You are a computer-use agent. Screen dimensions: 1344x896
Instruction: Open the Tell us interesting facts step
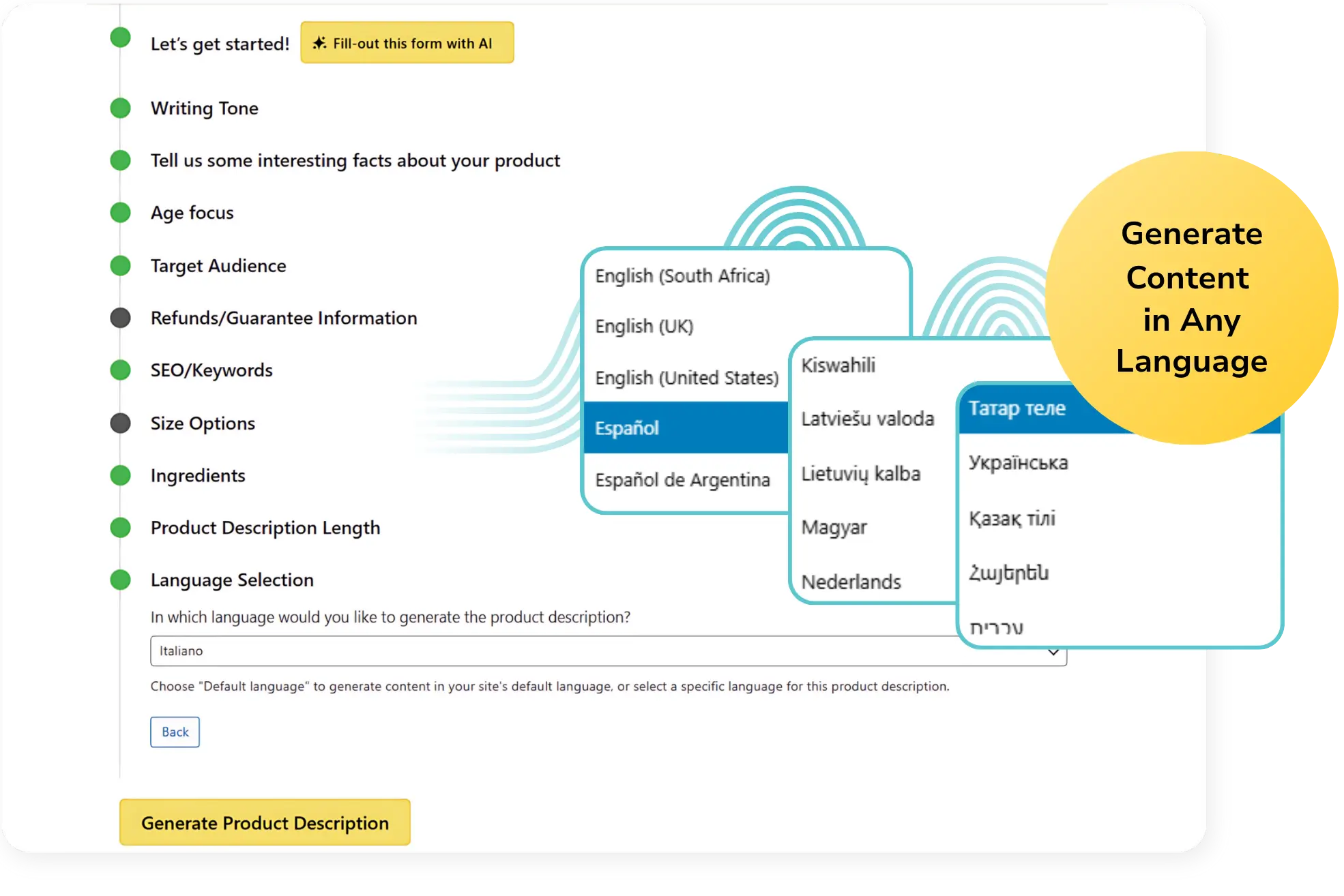[355, 161]
